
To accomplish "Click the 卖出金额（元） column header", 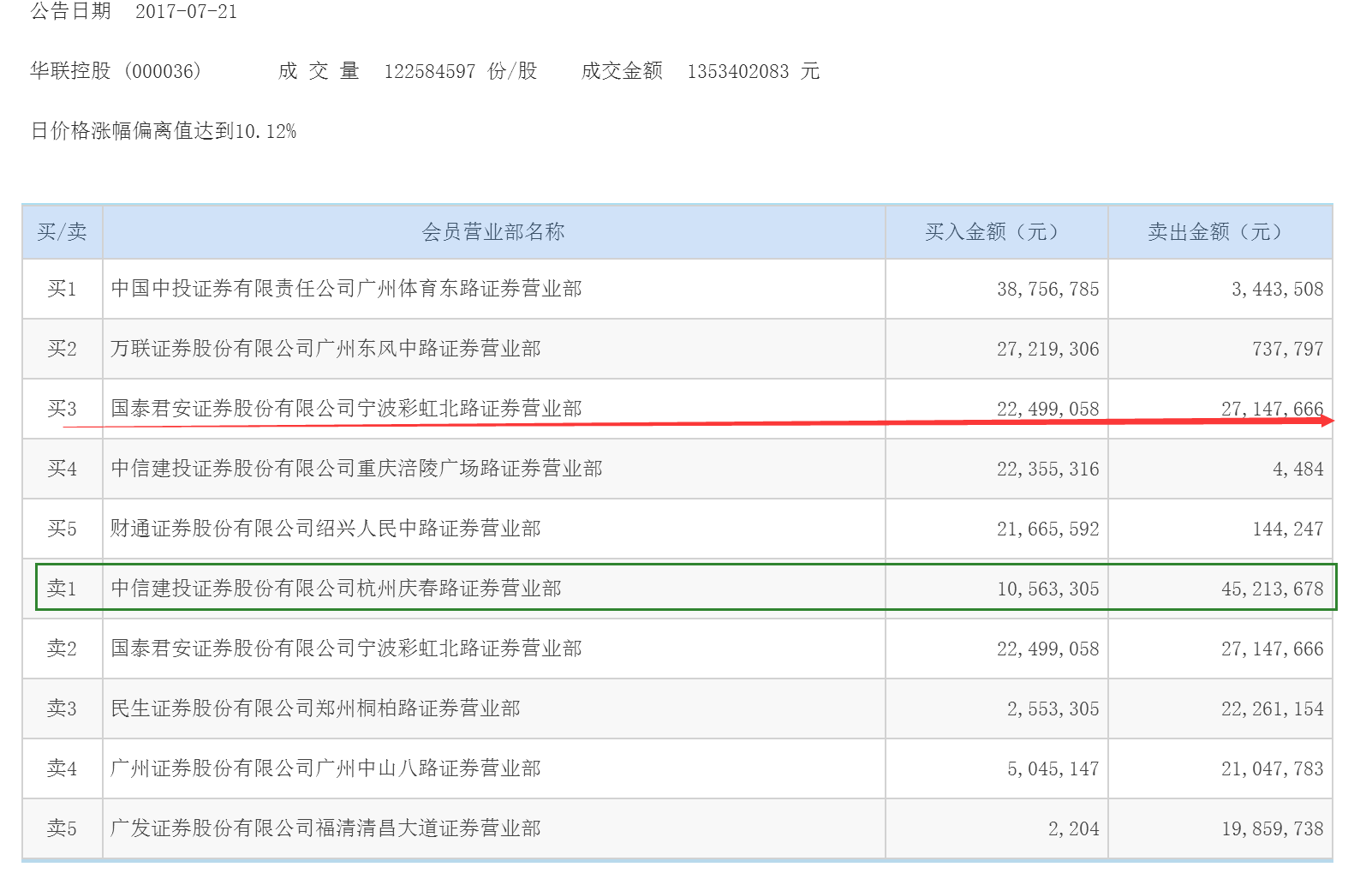I will coord(1220,232).
